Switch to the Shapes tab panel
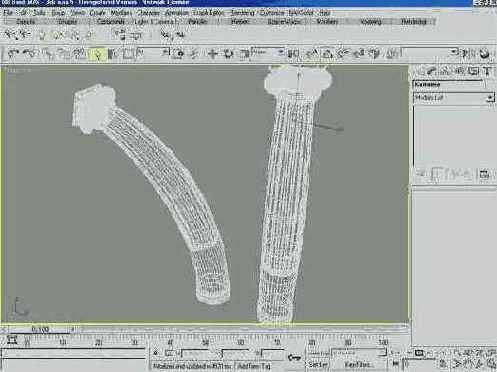Screen dimensions: 497x372 pyautogui.click(x=67, y=22)
